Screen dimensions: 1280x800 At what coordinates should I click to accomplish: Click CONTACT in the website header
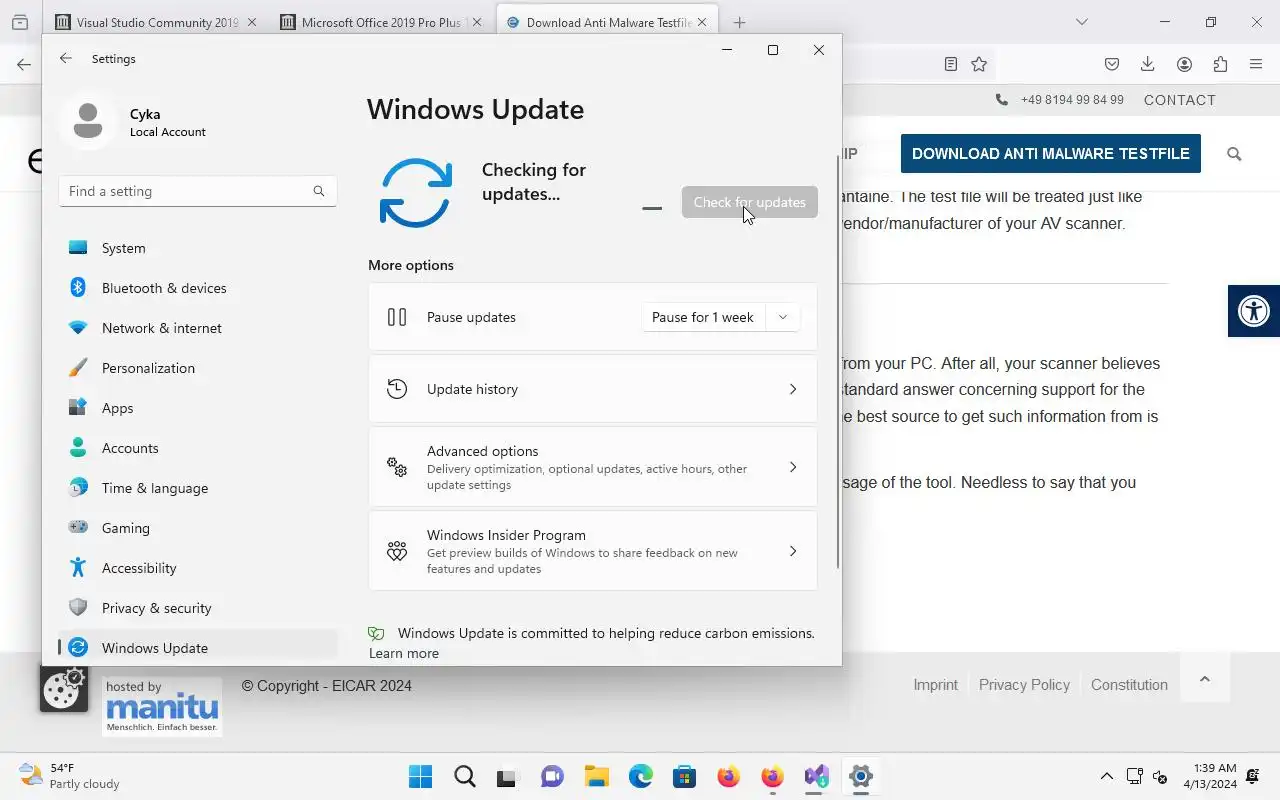[x=1180, y=100]
